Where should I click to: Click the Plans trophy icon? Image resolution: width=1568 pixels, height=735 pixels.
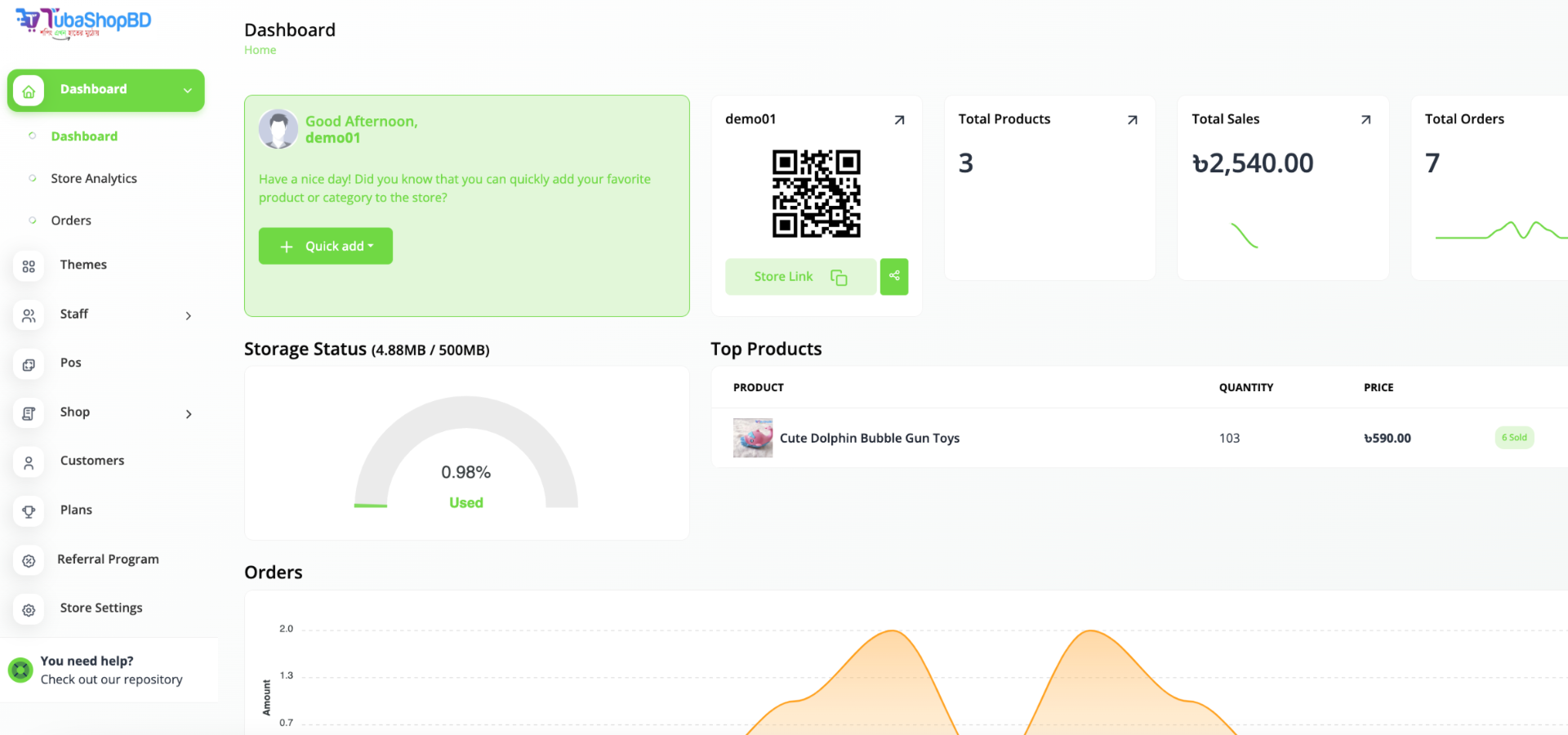click(29, 511)
